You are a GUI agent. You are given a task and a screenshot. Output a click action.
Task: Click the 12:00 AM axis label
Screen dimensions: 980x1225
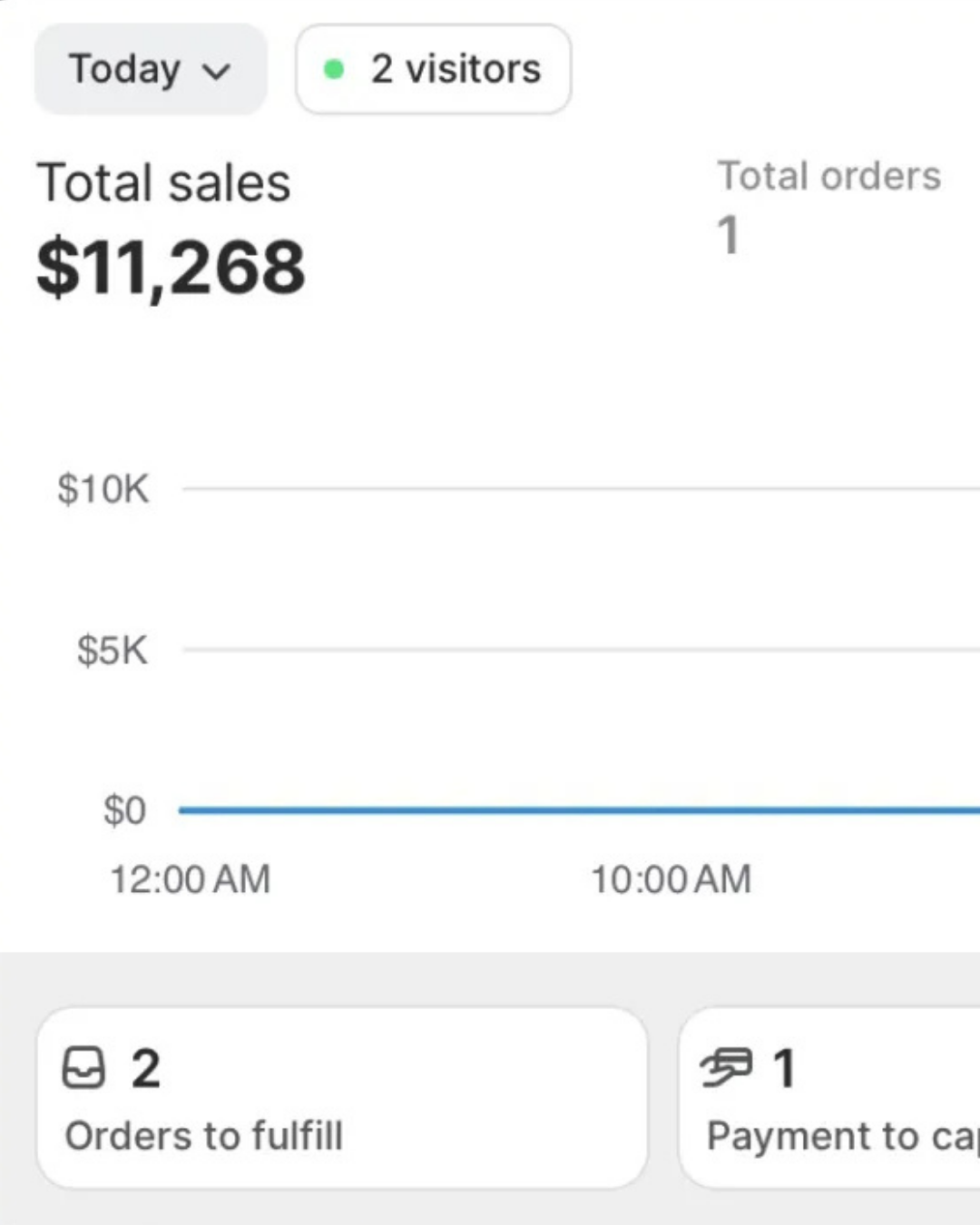(x=191, y=879)
